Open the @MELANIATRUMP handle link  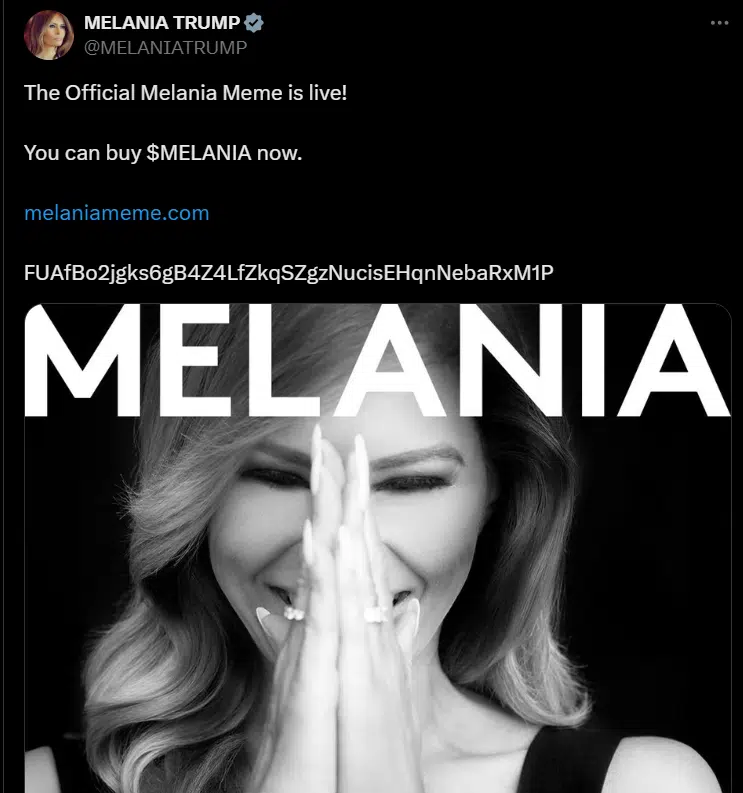coord(164,47)
